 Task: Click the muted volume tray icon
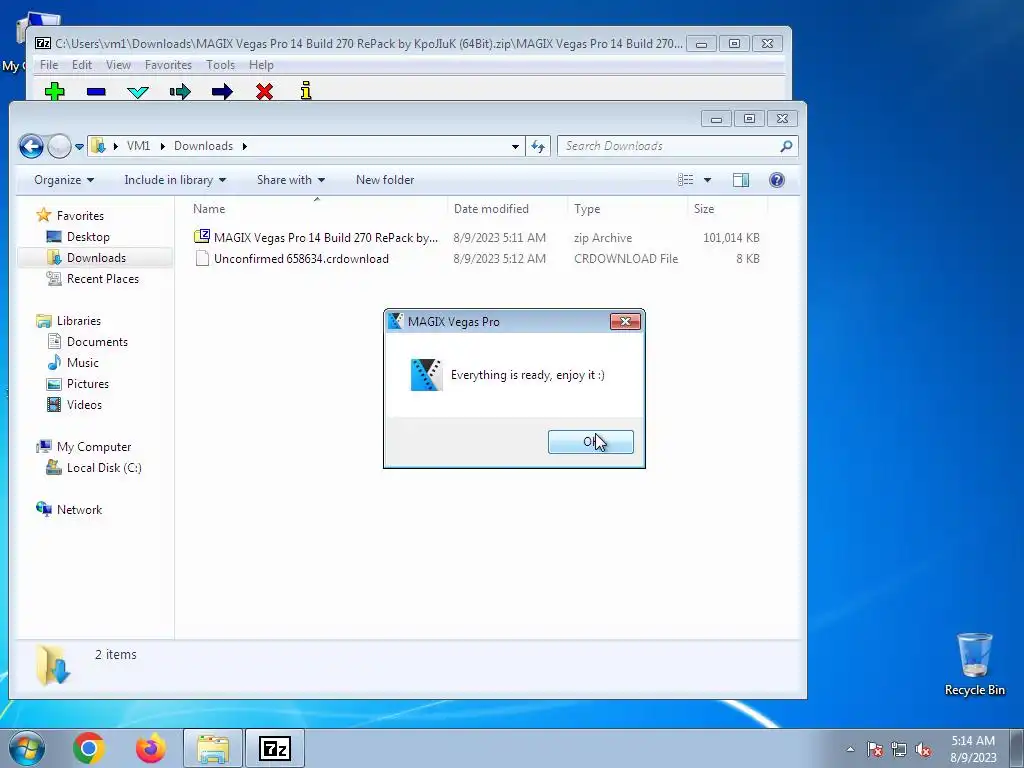[x=923, y=750]
